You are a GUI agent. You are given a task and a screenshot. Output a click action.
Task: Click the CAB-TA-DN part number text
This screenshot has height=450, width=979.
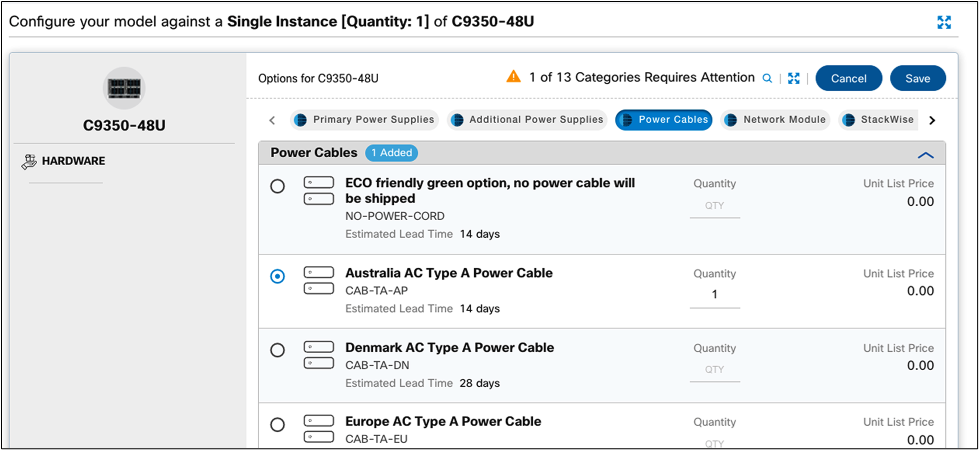coord(377,365)
